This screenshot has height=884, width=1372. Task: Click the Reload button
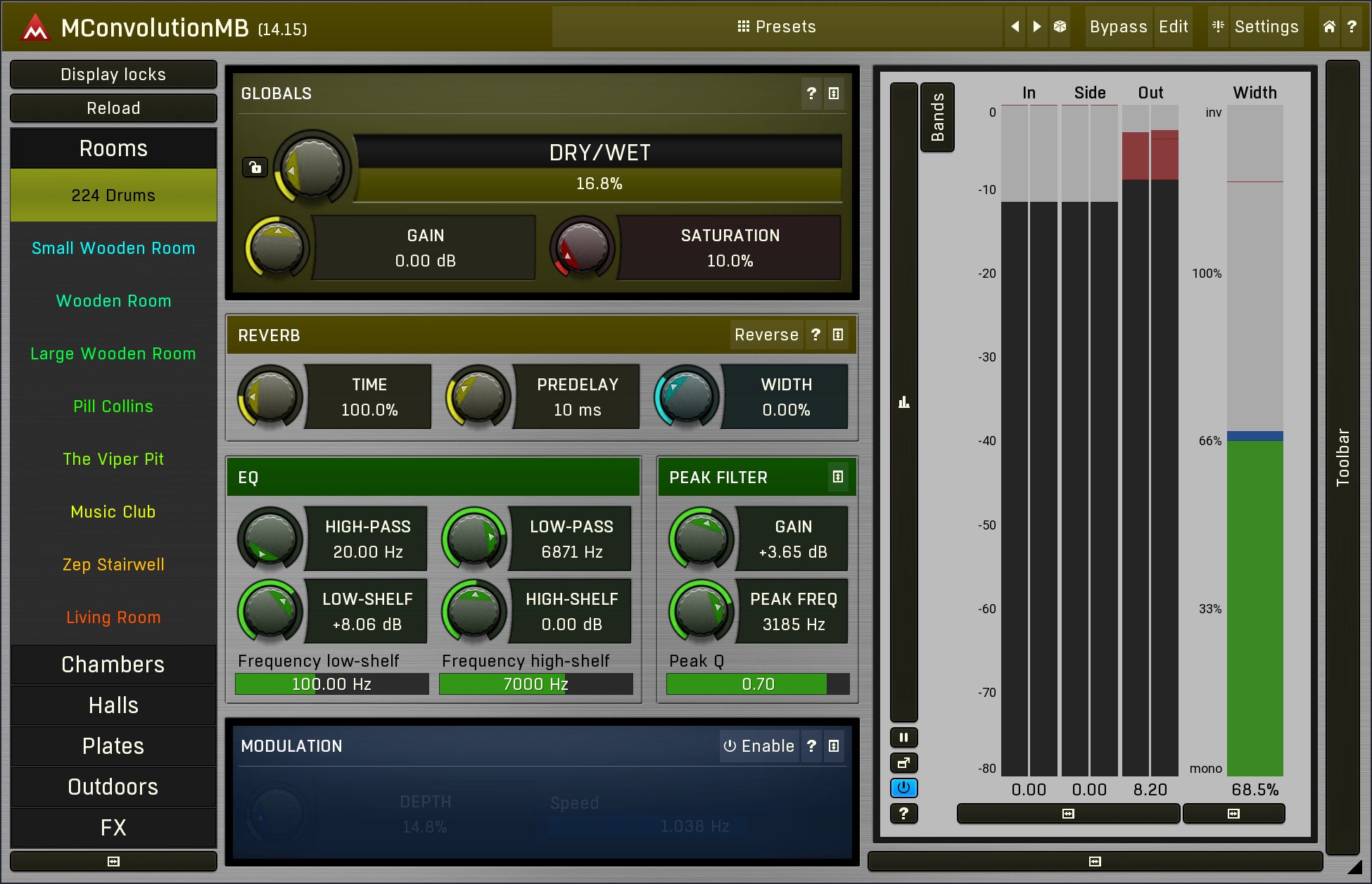(x=113, y=108)
